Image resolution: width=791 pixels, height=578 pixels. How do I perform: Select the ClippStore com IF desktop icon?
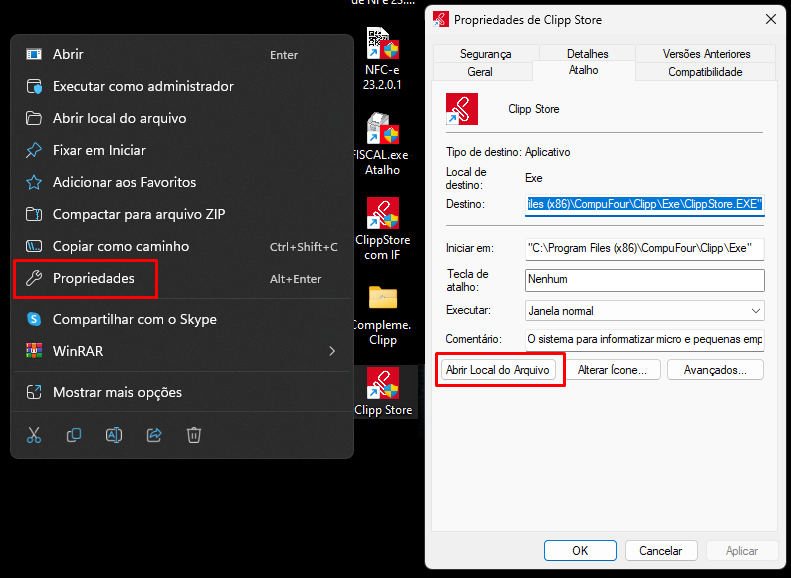coord(383,215)
